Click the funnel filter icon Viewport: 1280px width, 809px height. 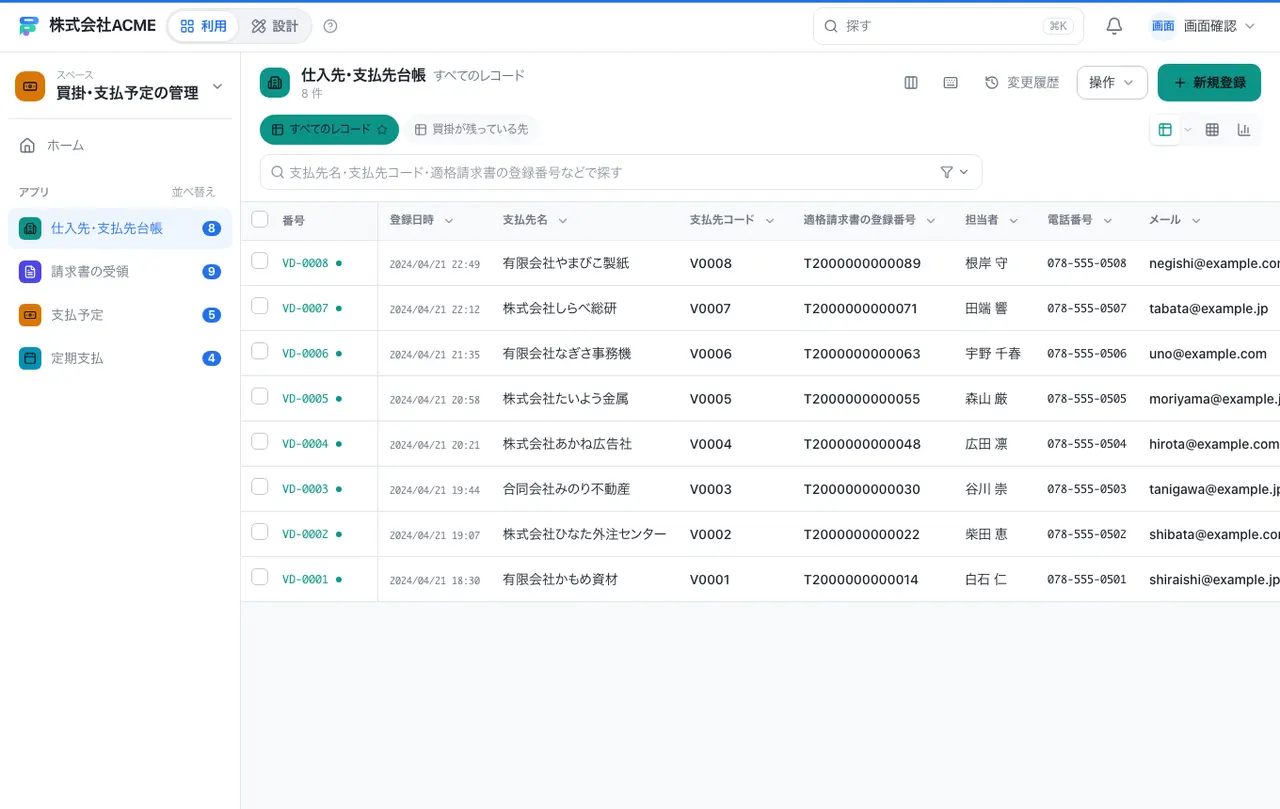pyautogui.click(x=947, y=172)
